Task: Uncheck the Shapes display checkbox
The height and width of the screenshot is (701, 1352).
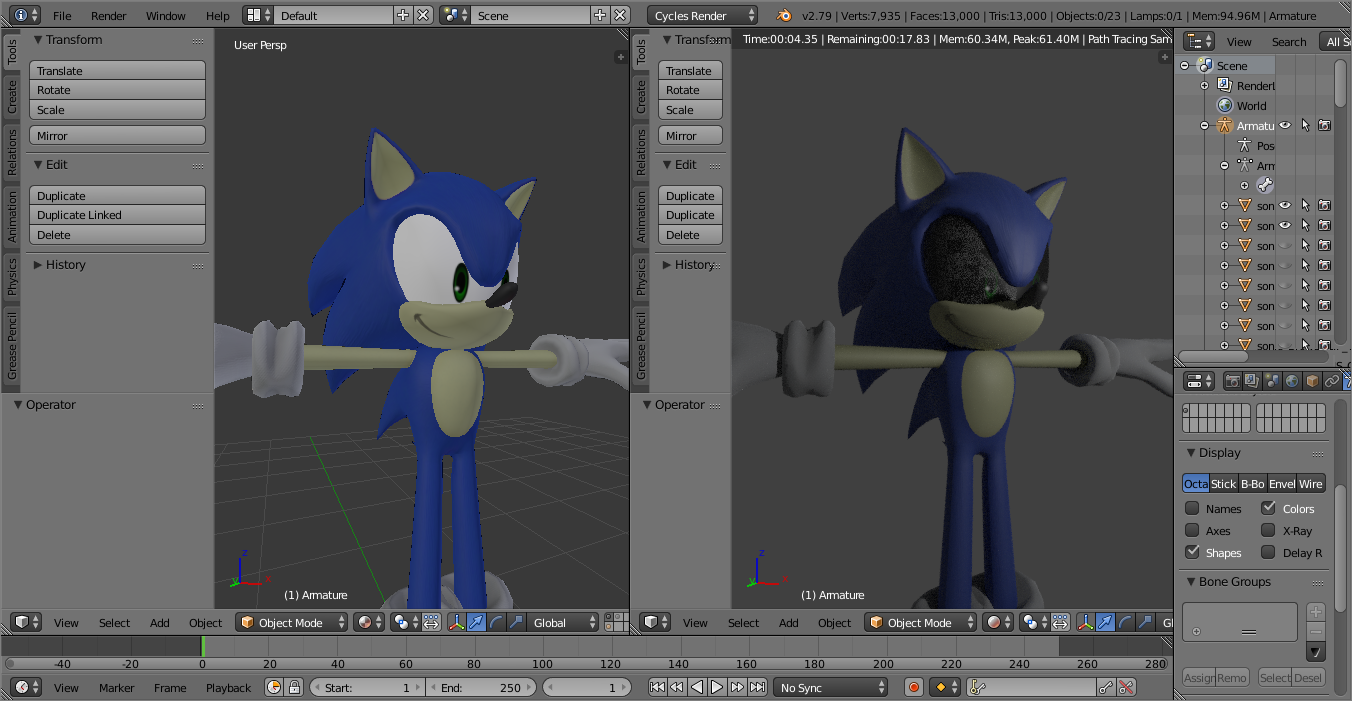Action: [x=1192, y=552]
